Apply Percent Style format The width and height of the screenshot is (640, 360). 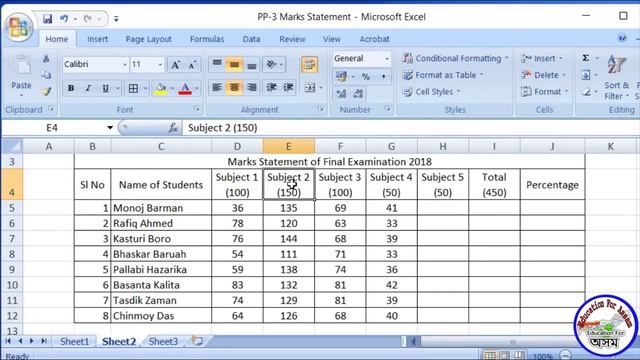tap(366, 76)
